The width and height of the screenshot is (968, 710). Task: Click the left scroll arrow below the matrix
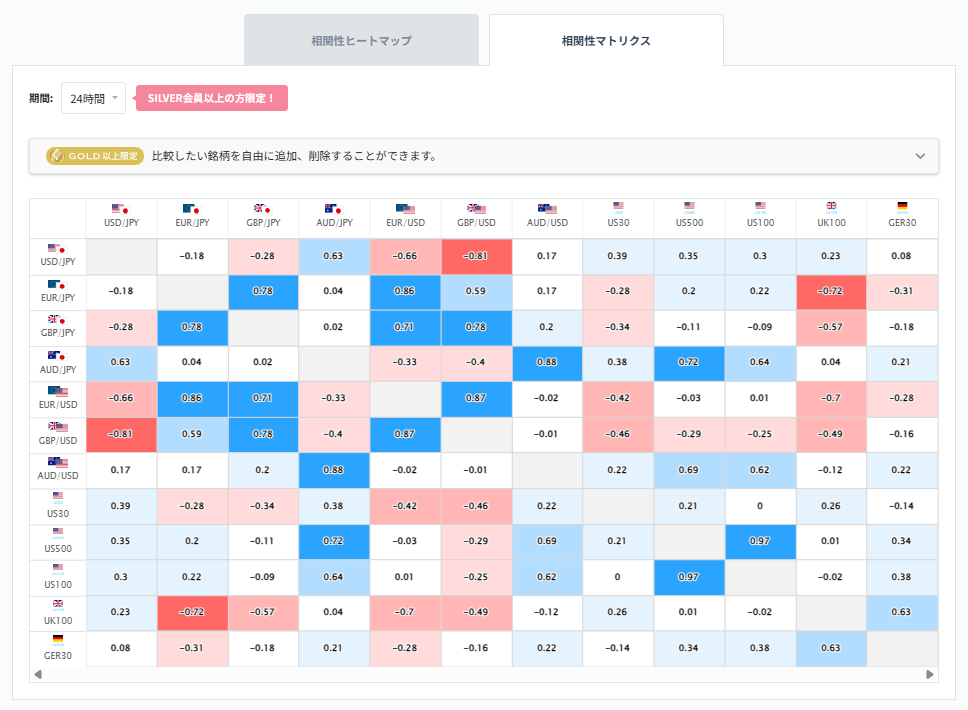[37, 675]
